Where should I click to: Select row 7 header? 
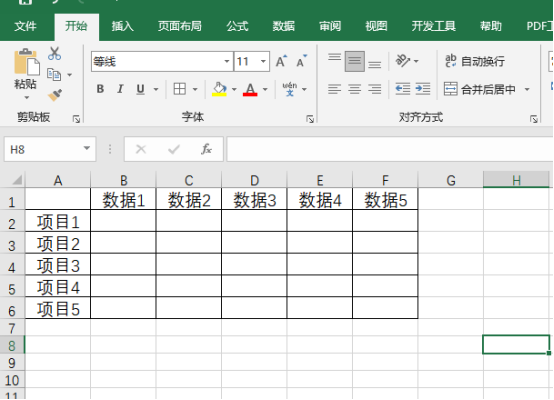12,328
